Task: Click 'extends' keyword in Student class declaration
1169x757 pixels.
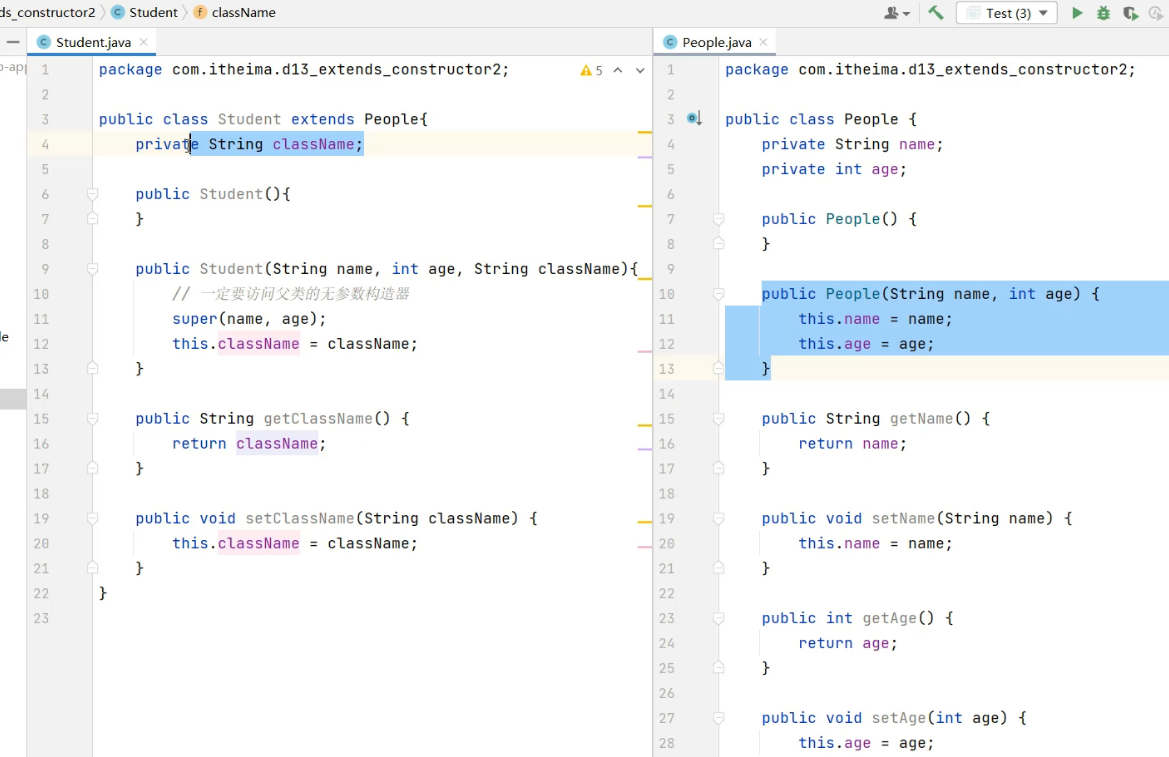Action: (322, 119)
